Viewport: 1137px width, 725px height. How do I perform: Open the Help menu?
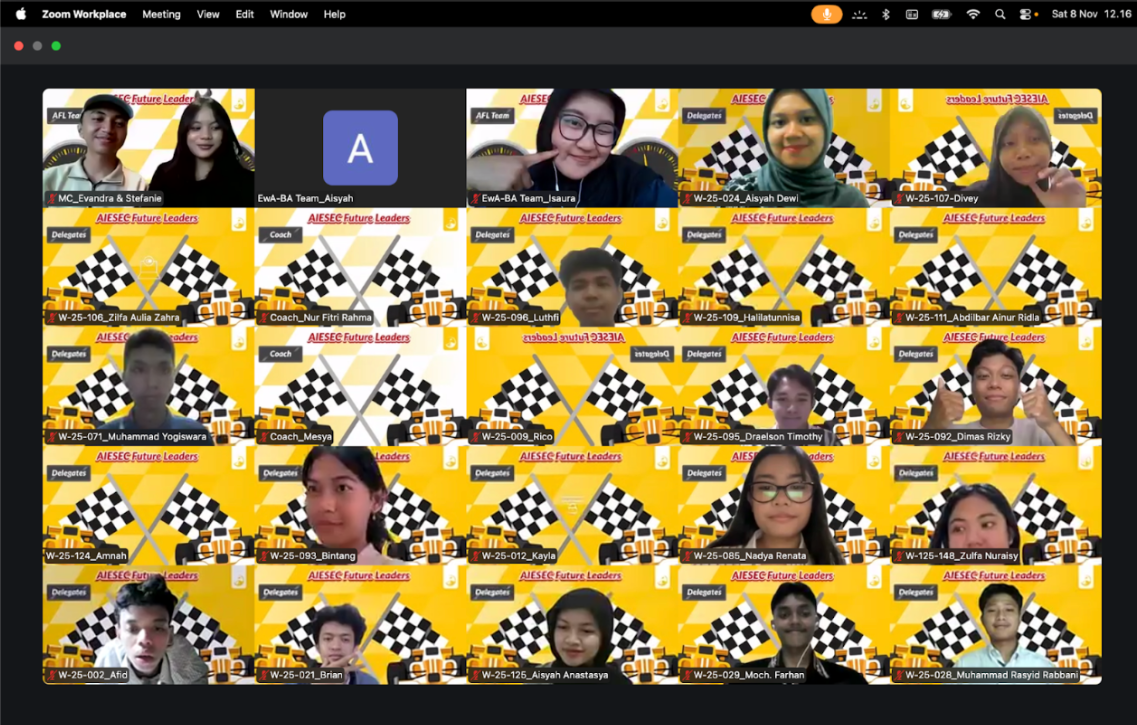tap(335, 14)
